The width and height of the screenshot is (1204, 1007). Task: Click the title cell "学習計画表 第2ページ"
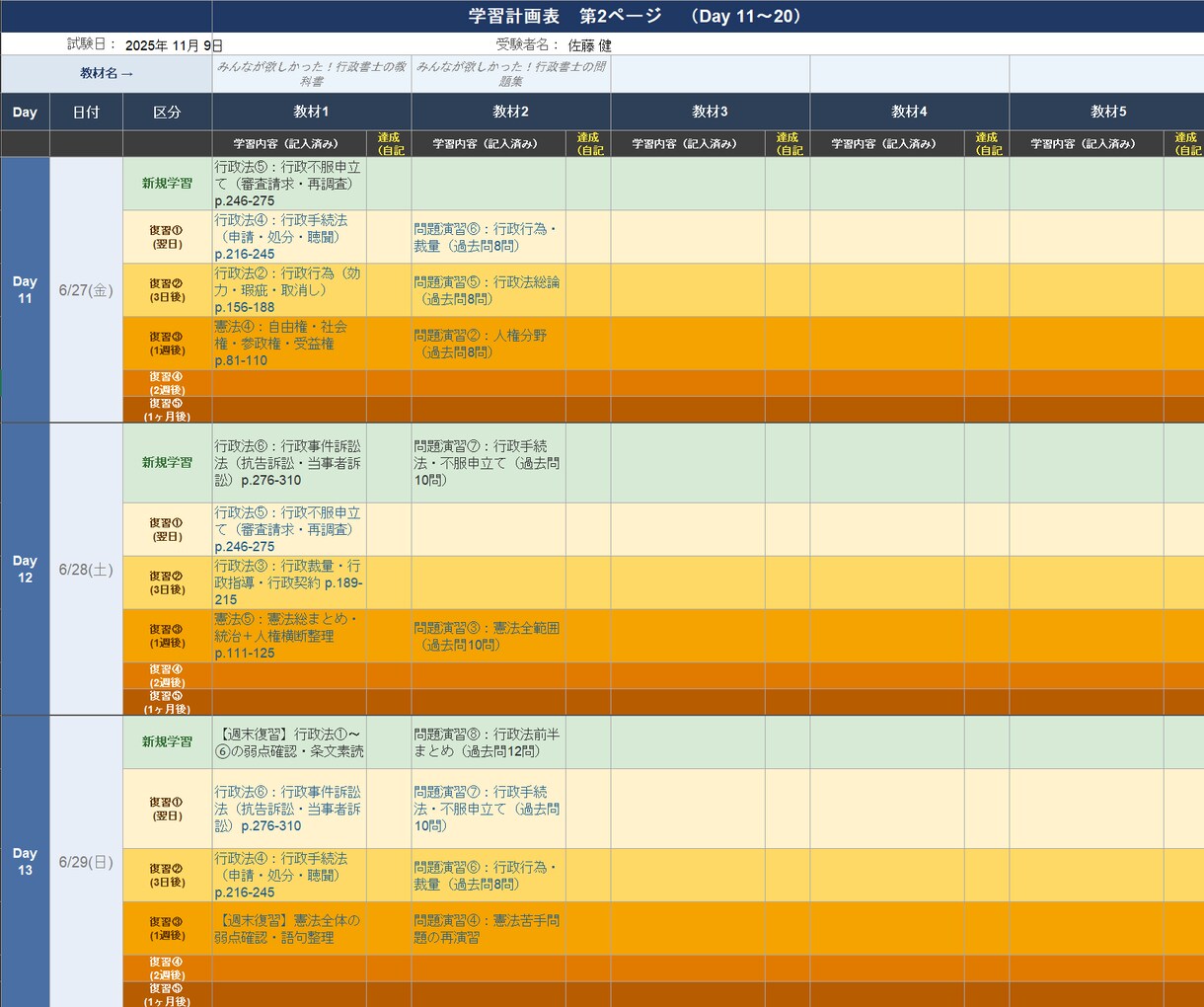pos(708,16)
